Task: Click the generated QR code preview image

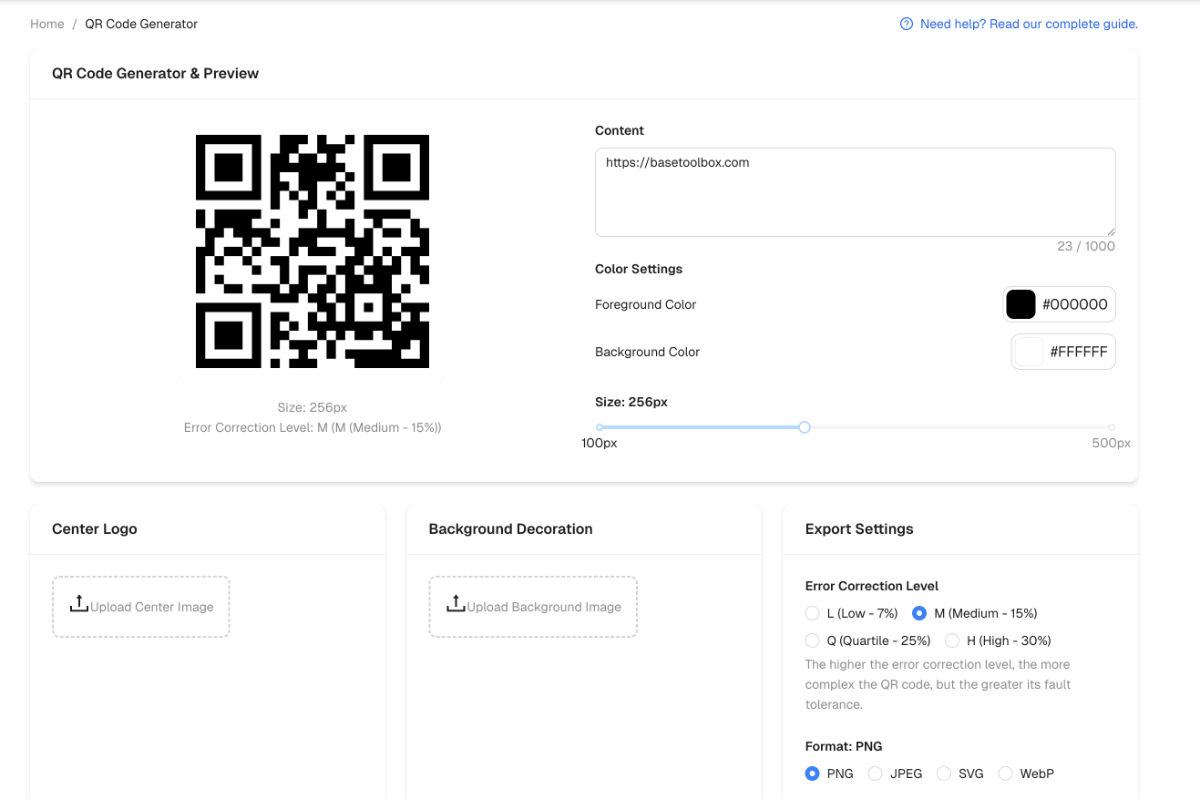Action: [312, 251]
